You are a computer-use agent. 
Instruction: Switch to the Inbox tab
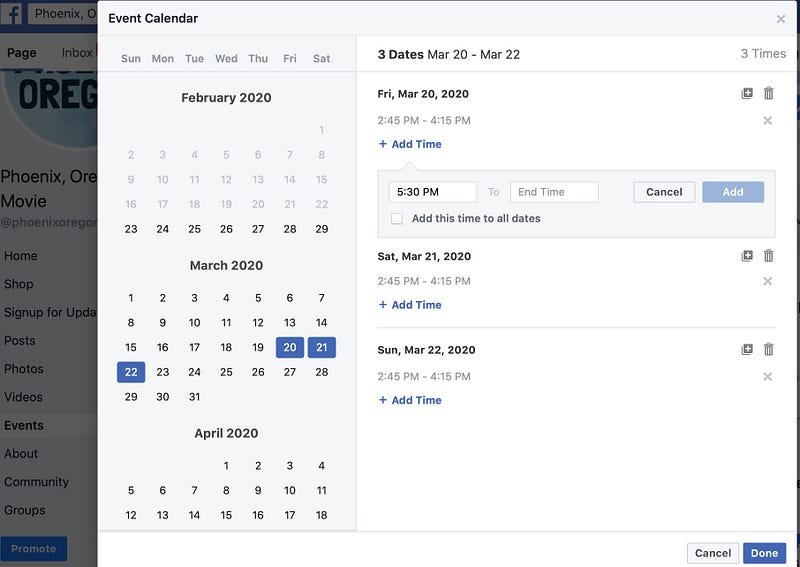(76, 53)
